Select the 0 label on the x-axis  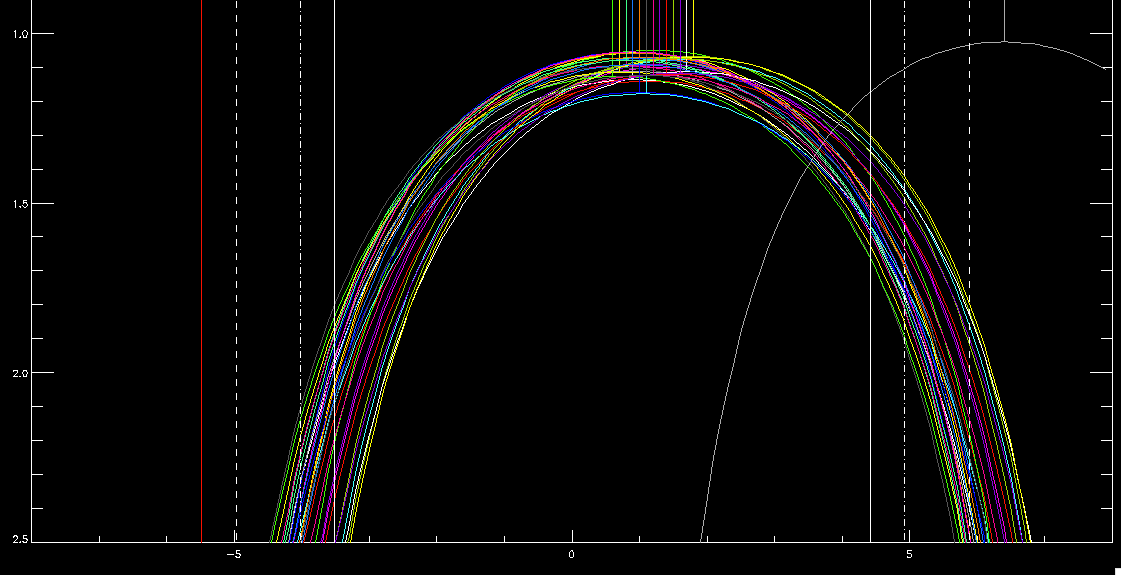point(571,555)
